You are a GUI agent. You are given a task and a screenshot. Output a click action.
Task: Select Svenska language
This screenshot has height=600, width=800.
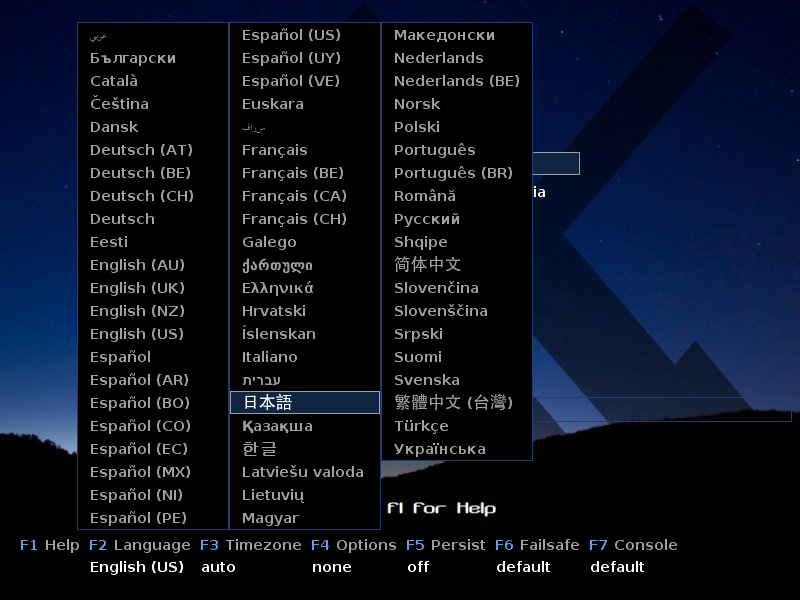point(427,380)
